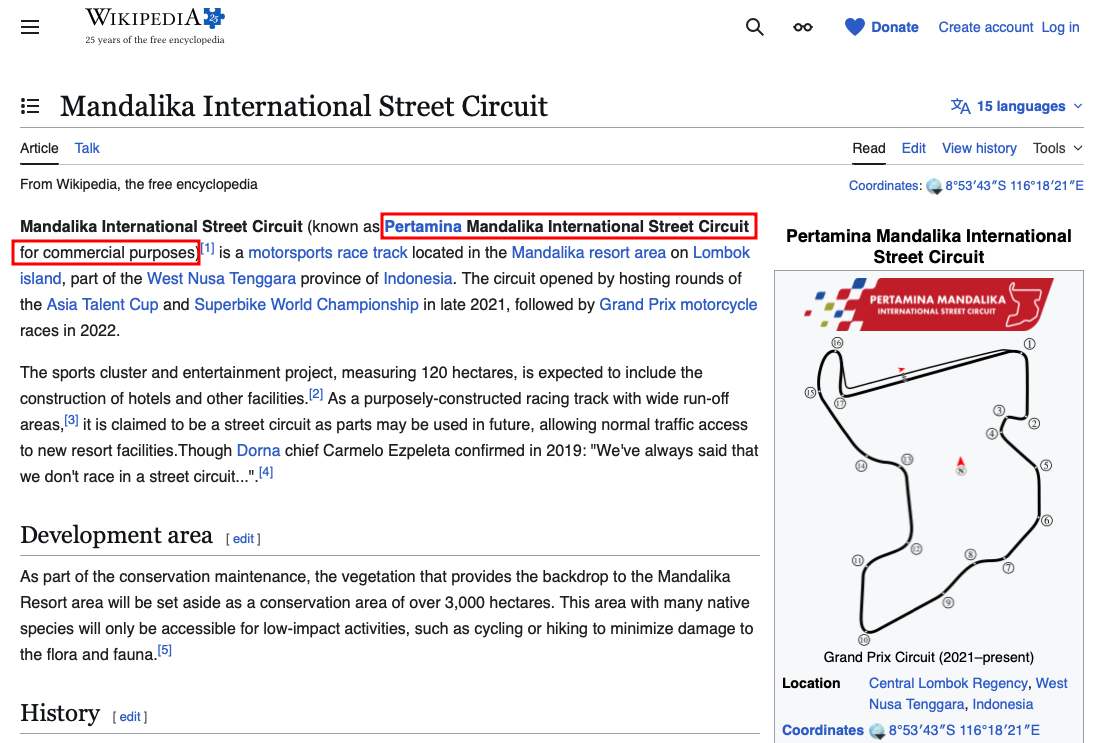
Task: Click top-right coordinates 8°53′43″S link
Action: pos(1014,186)
